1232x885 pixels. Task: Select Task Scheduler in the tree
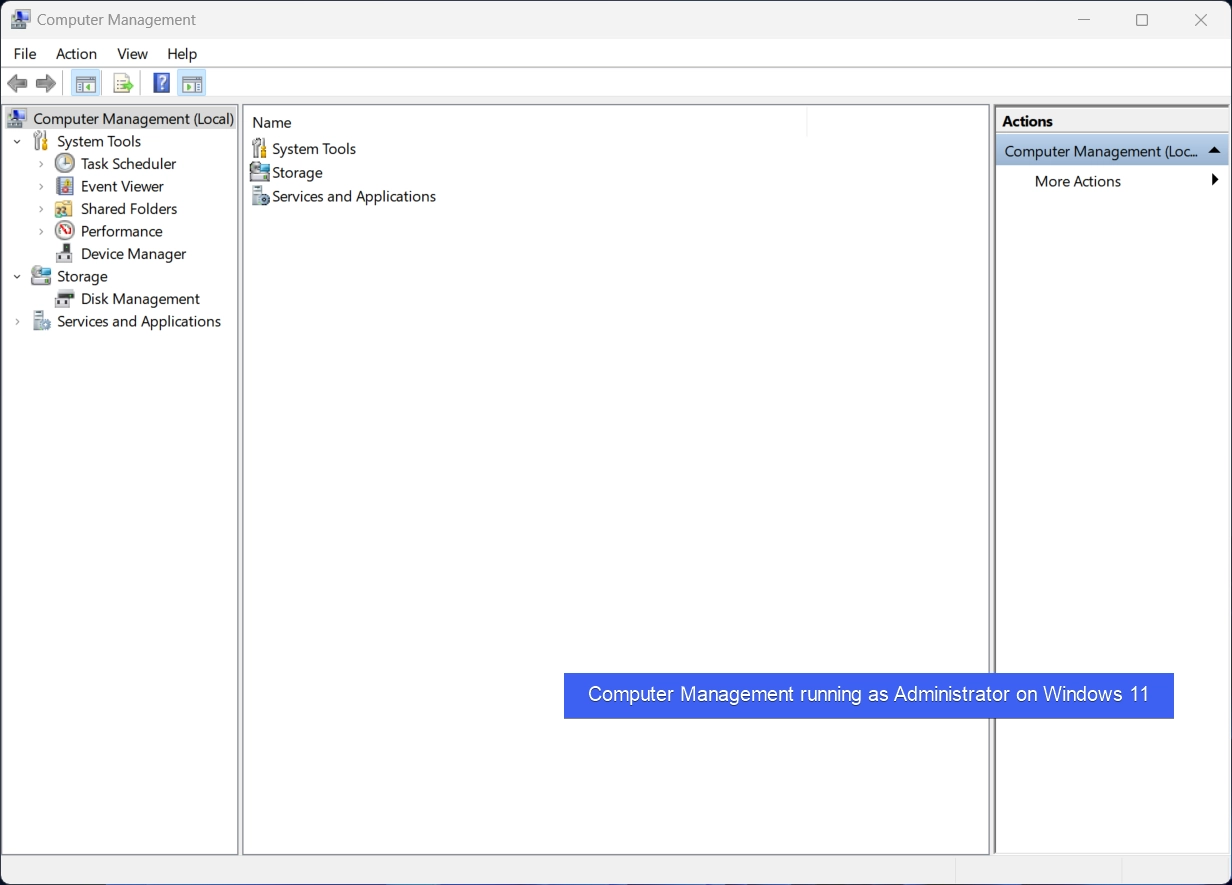pos(128,164)
